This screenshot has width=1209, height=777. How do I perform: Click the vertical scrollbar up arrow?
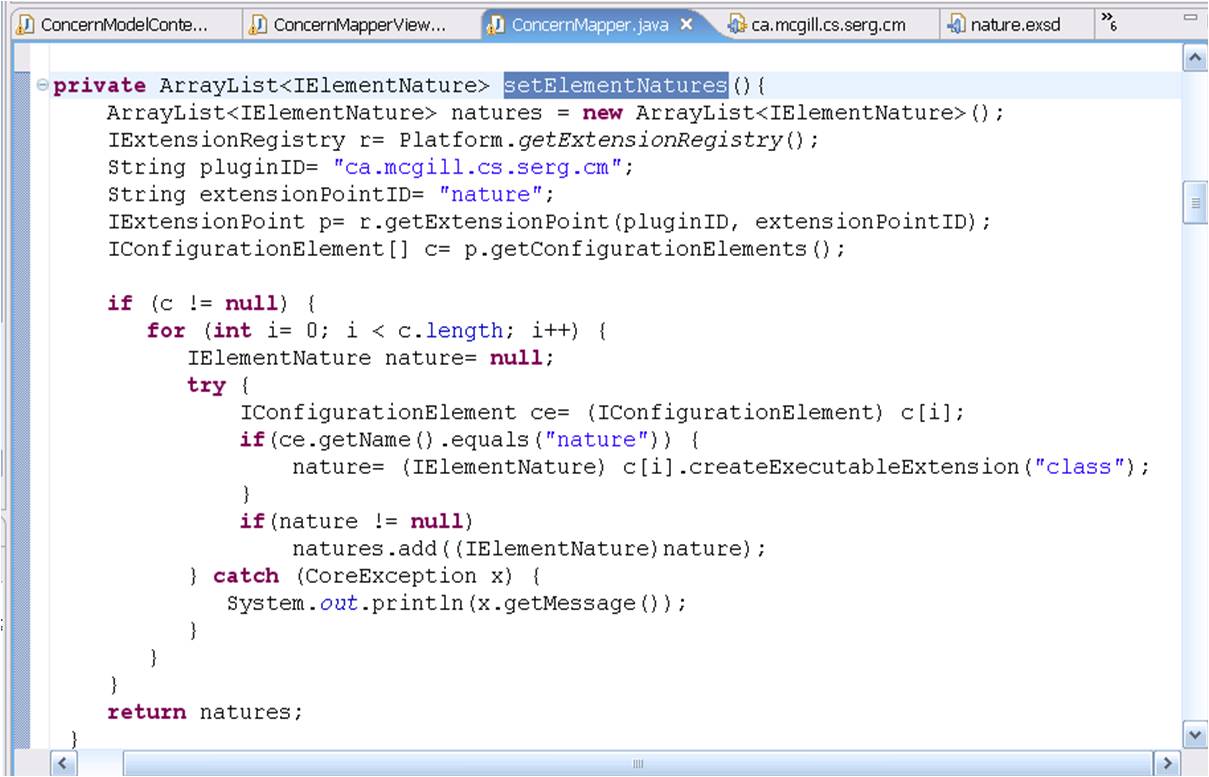pyautogui.click(x=1194, y=59)
